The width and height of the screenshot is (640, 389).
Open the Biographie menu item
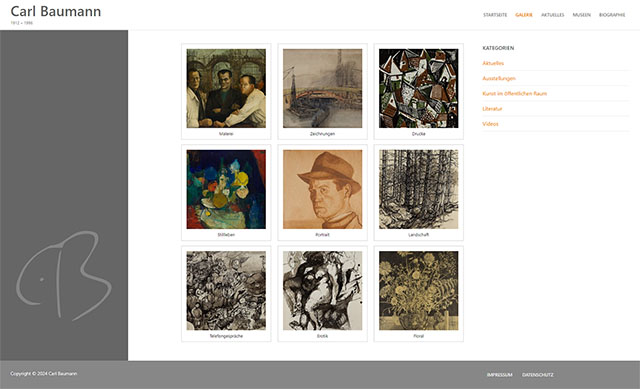coord(612,15)
